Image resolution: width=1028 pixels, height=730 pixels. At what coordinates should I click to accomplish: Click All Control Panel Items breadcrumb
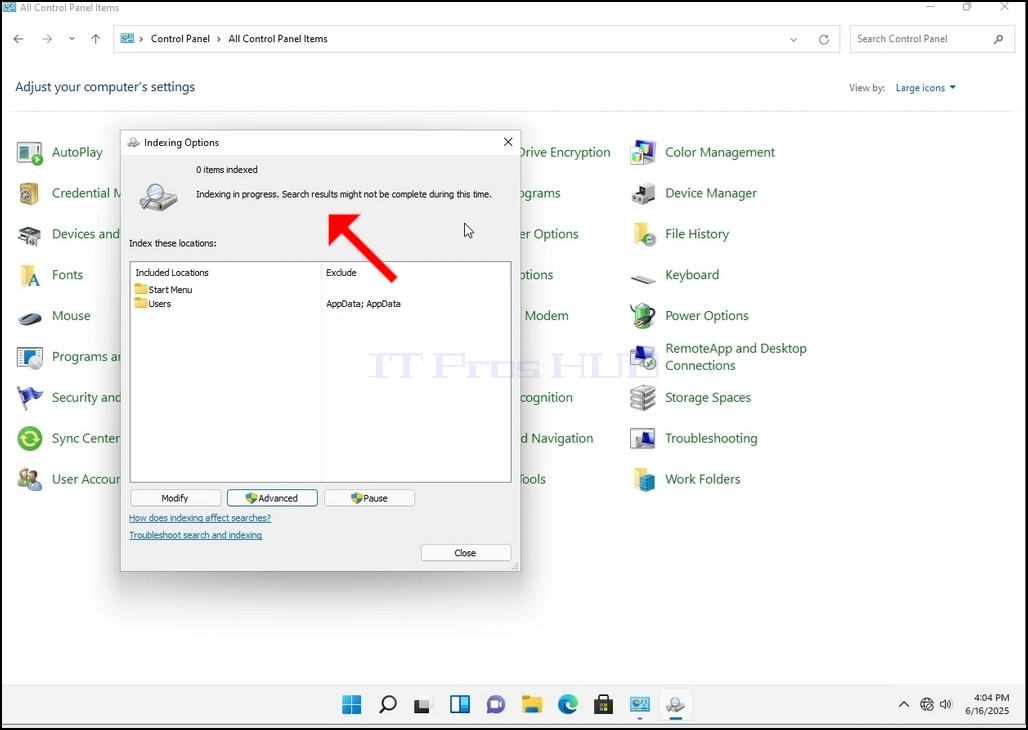point(278,39)
